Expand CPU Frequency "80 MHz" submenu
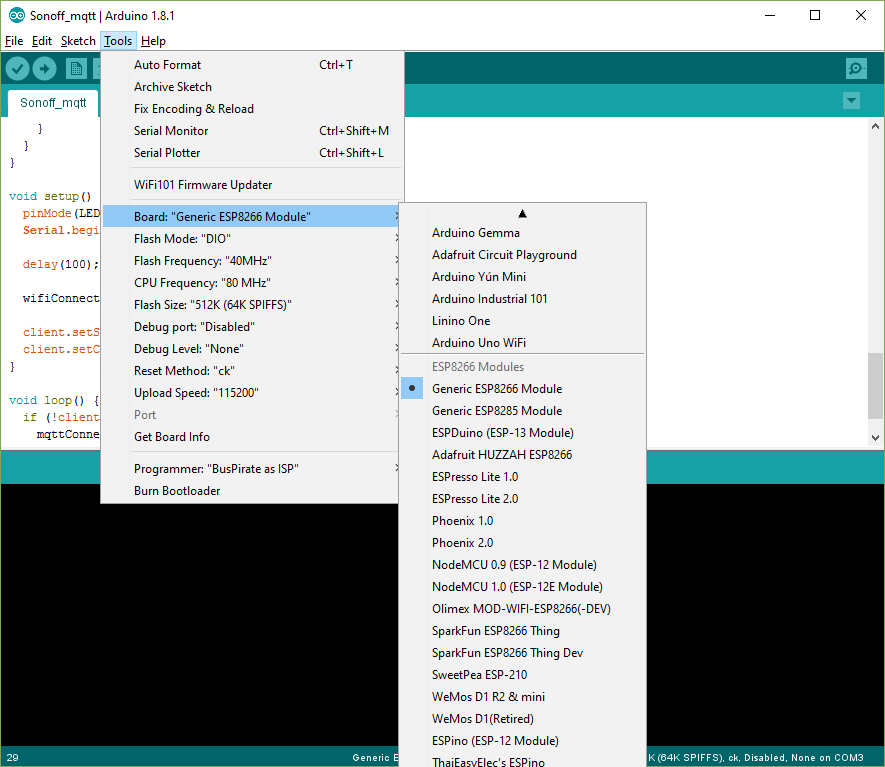Image resolution: width=885 pixels, height=767 pixels. tap(252, 283)
